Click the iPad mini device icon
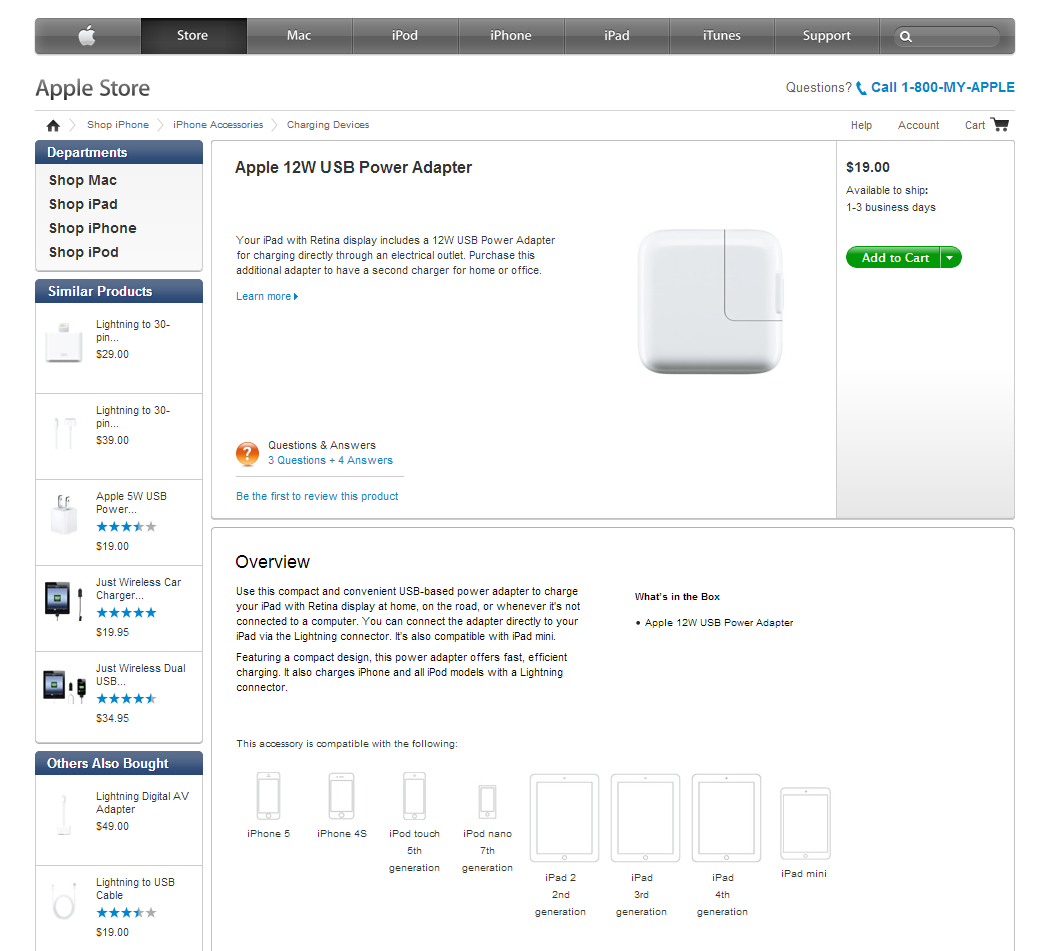This screenshot has height=951, width=1050. click(805, 823)
